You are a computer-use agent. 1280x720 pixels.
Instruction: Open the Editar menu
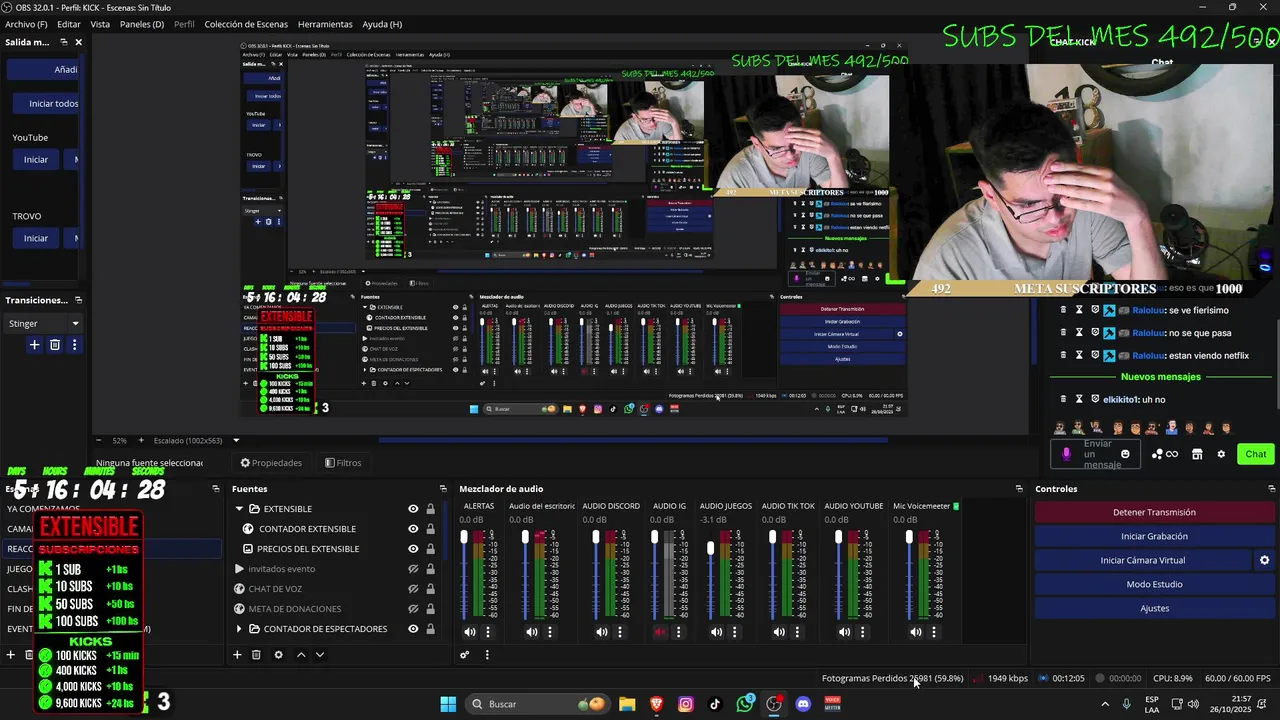[69, 24]
